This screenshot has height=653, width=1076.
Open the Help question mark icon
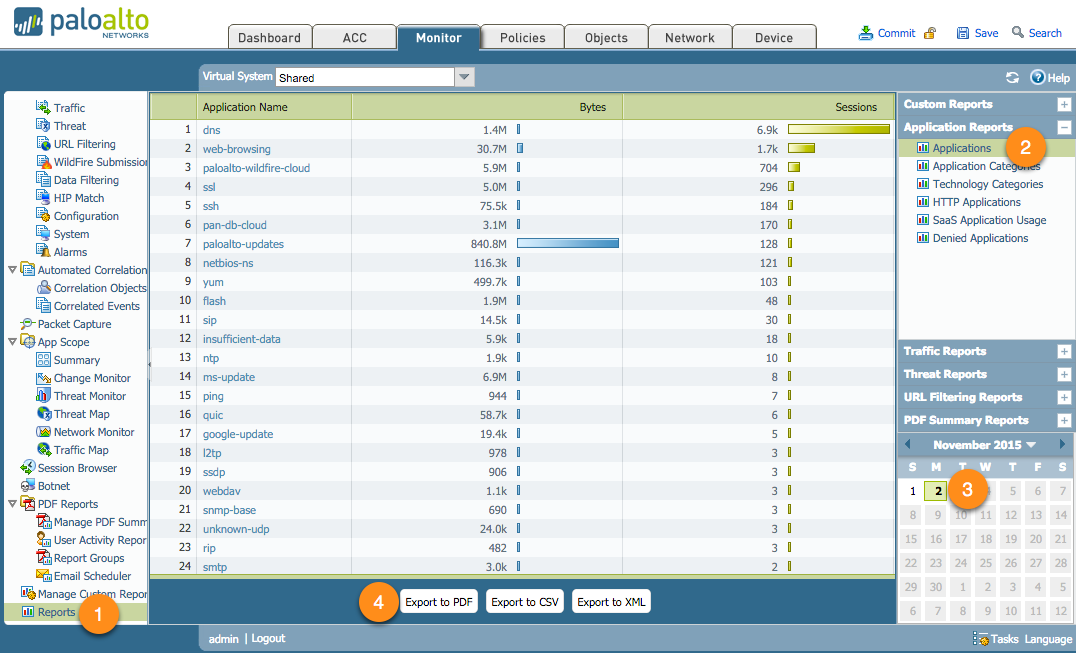click(x=1037, y=77)
